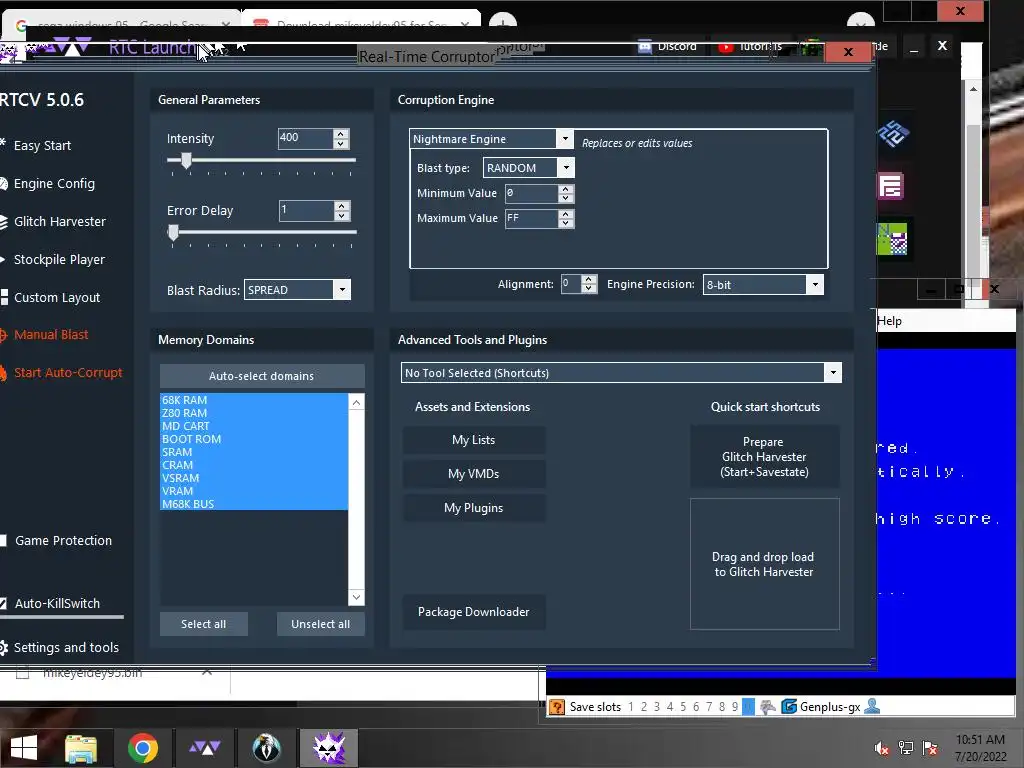Image resolution: width=1024 pixels, height=768 pixels.
Task: Open the Easy Start sidebar item
Action: (x=42, y=145)
